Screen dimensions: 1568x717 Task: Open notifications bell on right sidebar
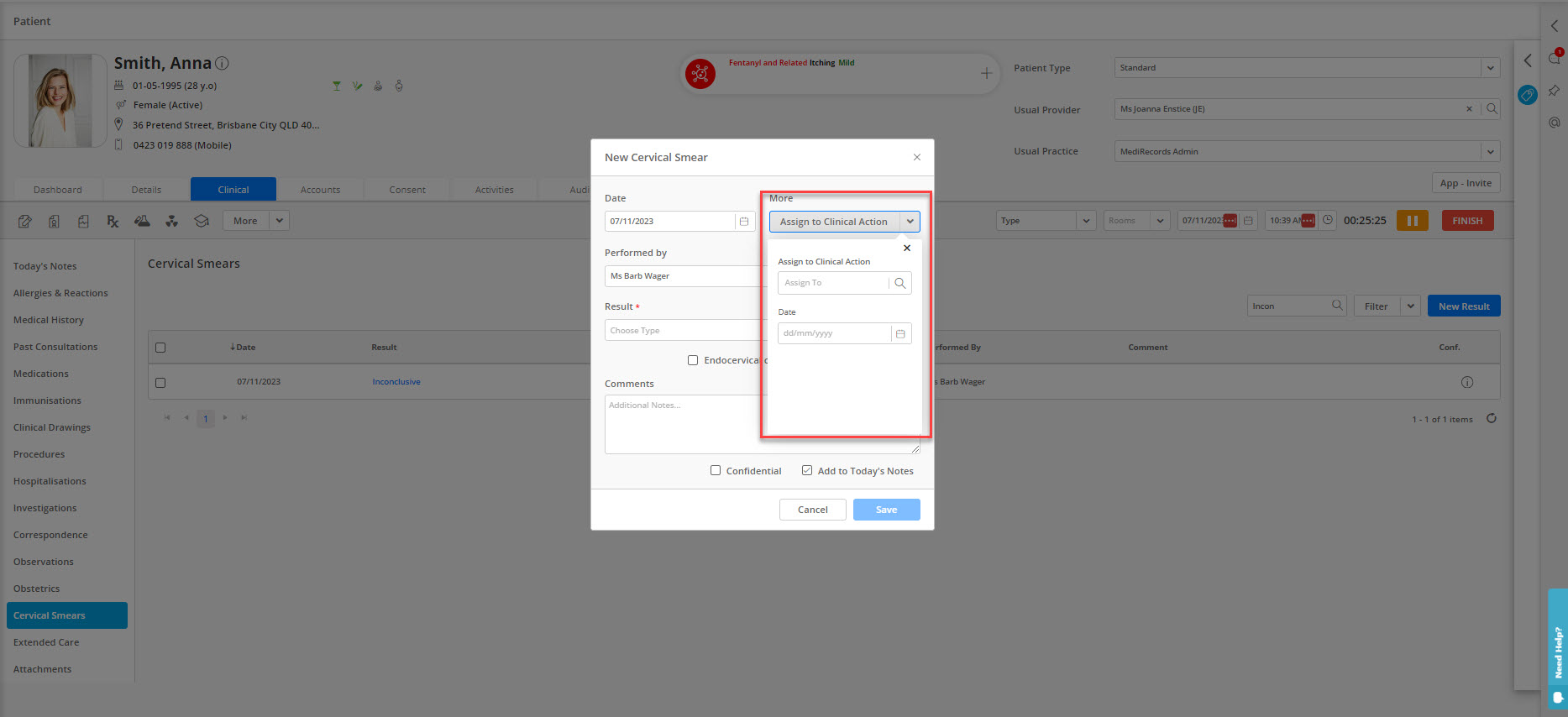1555,58
